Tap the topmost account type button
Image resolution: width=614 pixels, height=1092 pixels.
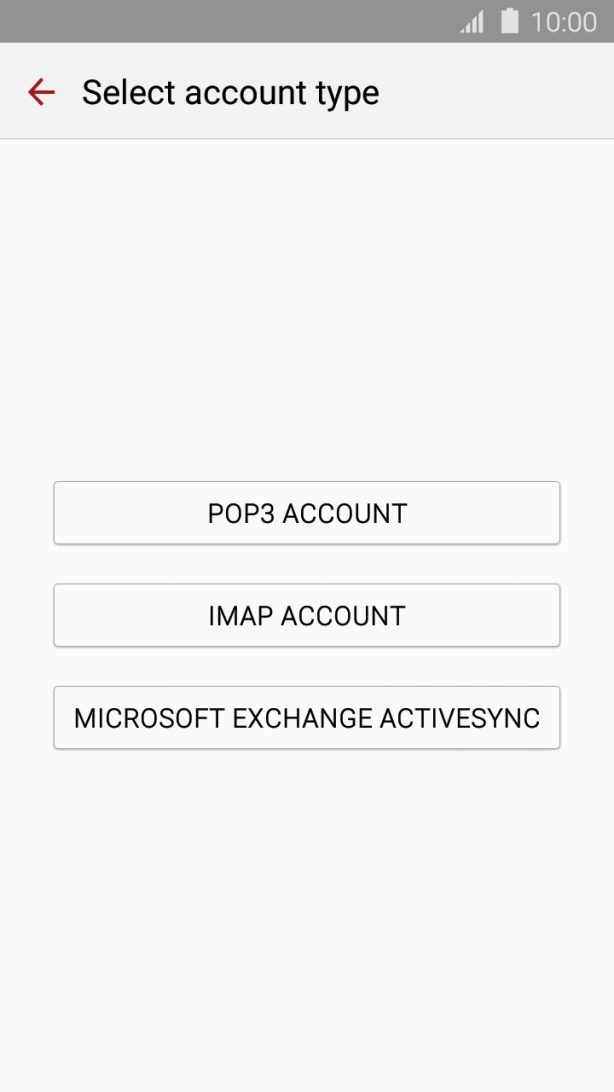[306, 513]
